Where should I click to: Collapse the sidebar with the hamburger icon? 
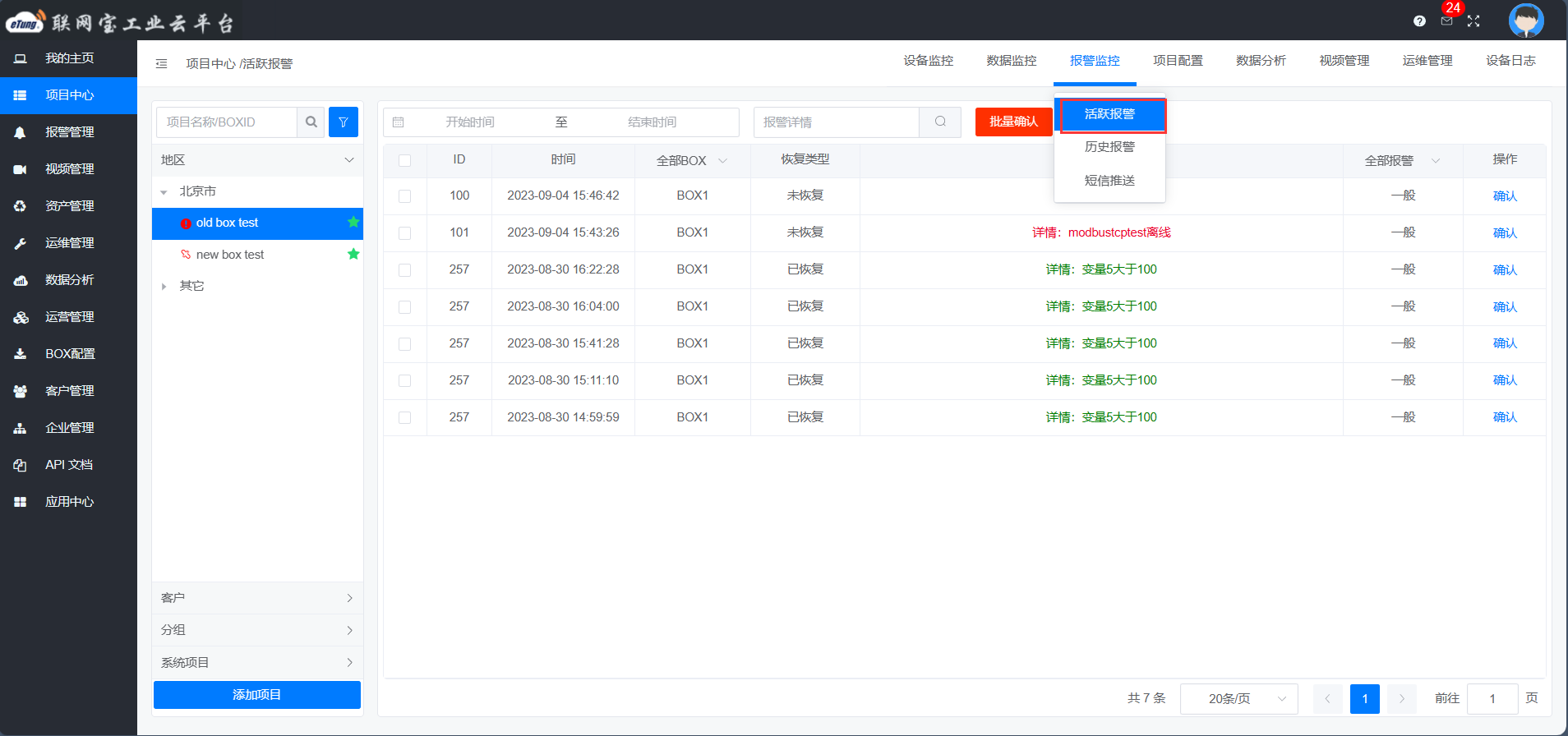(x=161, y=64)
